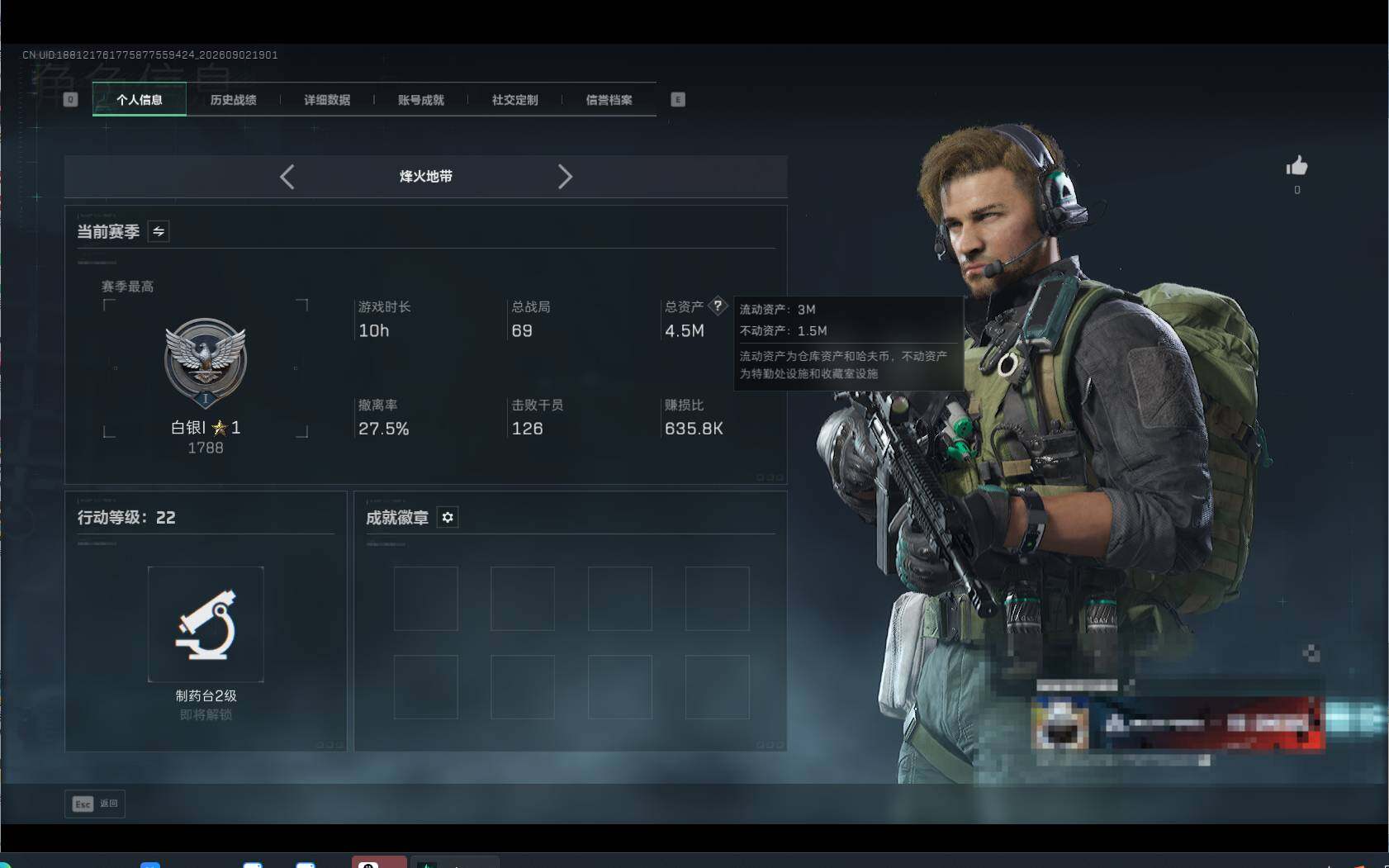Screen dimensions: 1389x868
Task: Click the 烽火地带 mode title
Action: click(x=426, y=177)
